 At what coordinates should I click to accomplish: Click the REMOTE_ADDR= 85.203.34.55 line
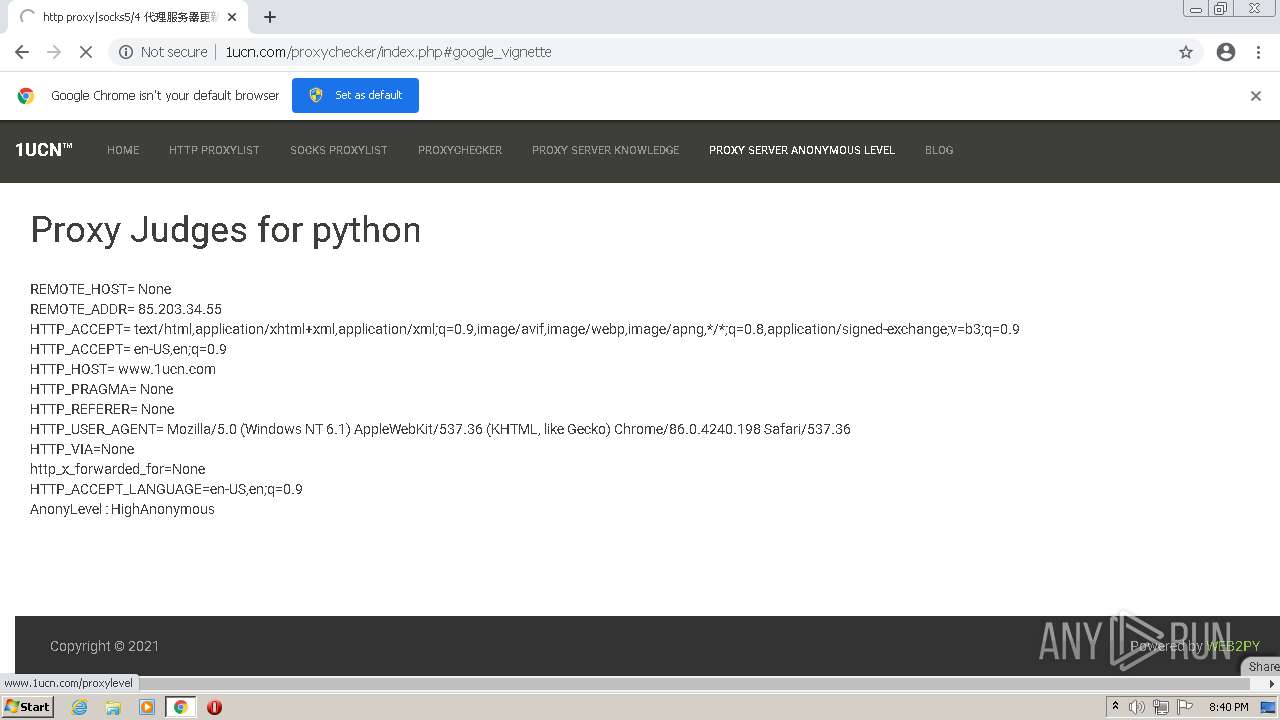point(126,309)
